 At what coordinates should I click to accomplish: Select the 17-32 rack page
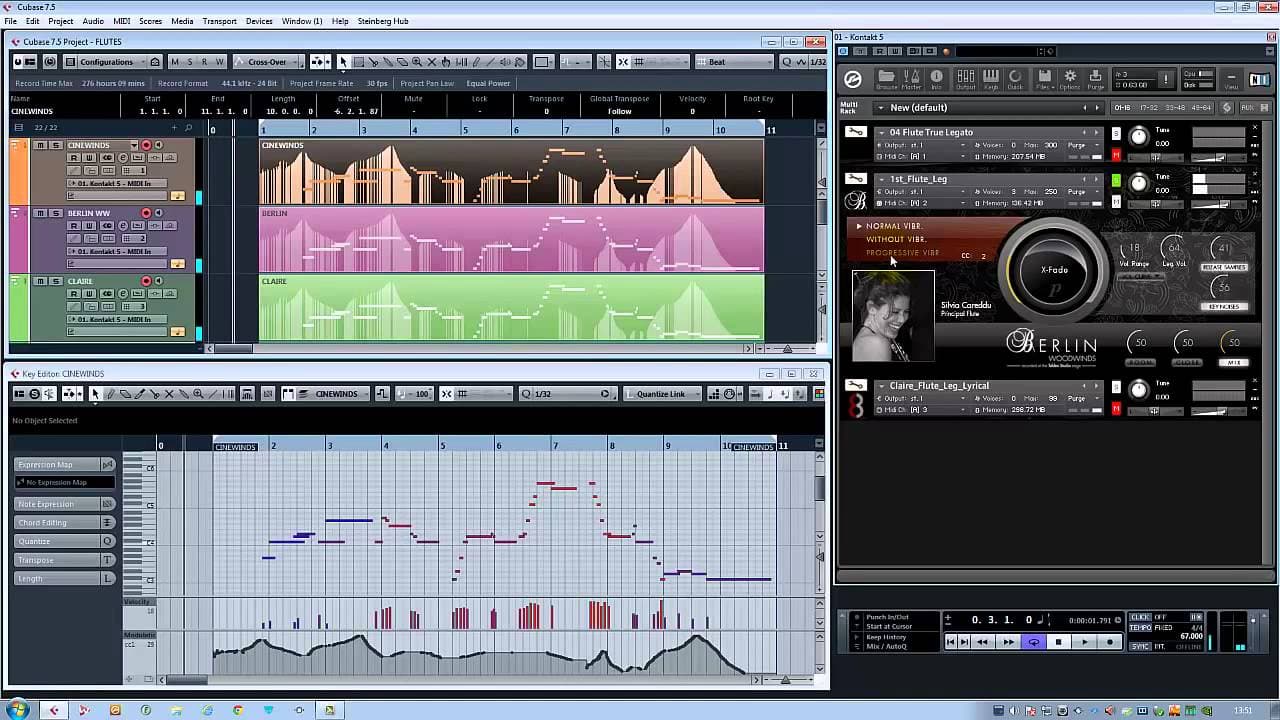click(1148, 108)
